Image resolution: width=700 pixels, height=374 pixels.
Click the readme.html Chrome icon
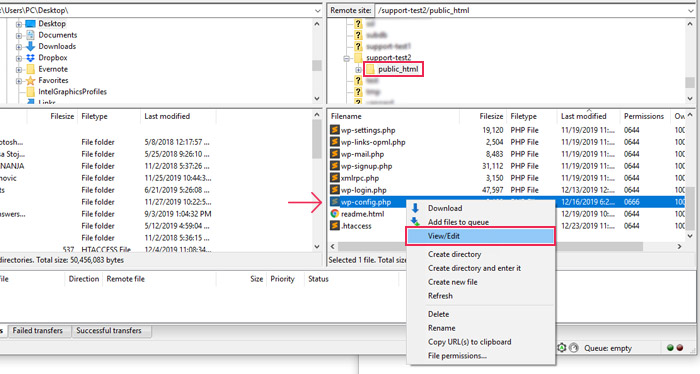point(335,214)
